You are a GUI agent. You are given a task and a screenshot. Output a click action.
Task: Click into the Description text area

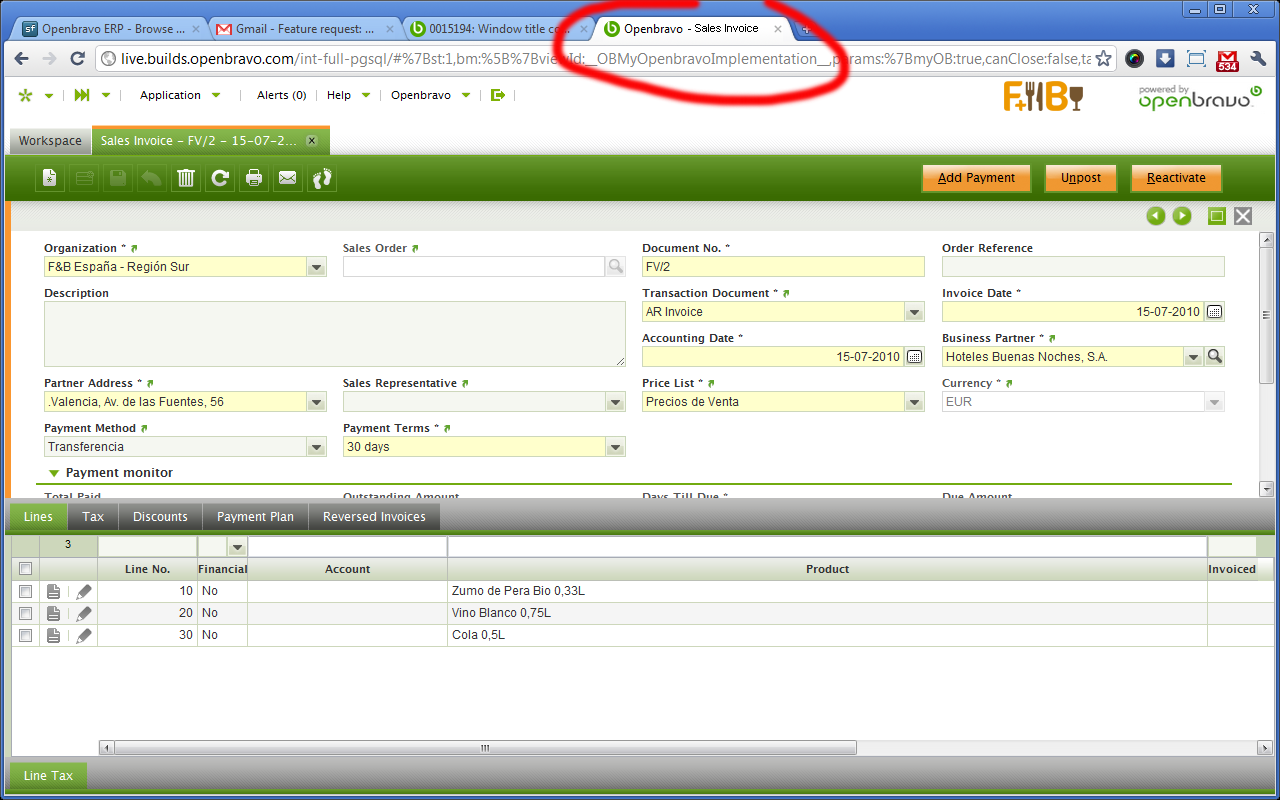[x=335, y=334]
